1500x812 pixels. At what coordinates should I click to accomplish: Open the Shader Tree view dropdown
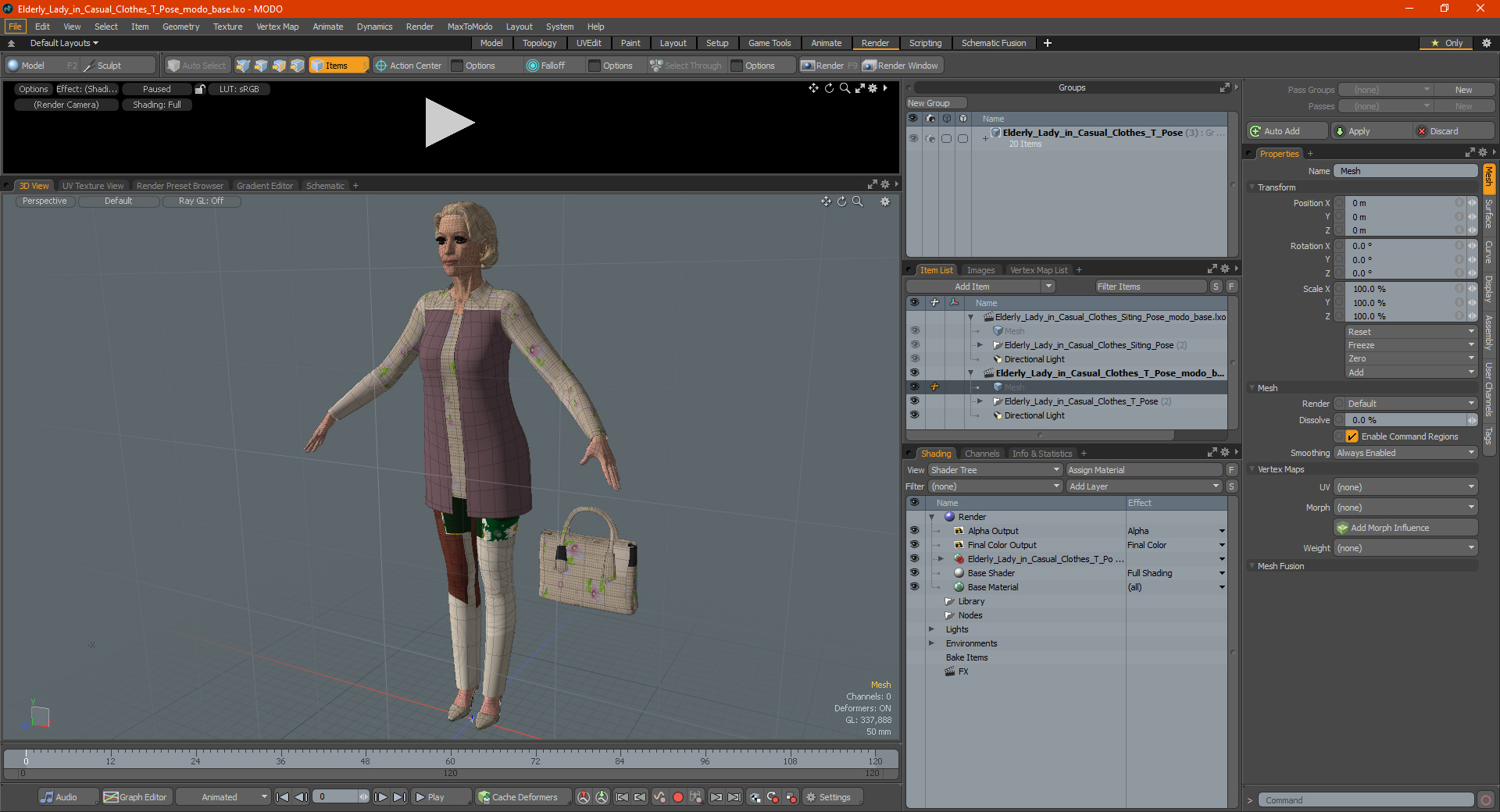click(995, 470)
